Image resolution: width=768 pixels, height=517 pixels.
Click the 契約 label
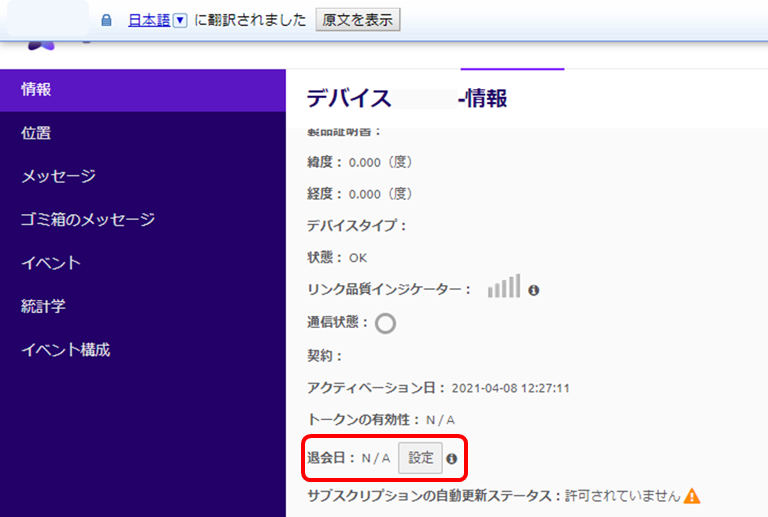(324, 356)
